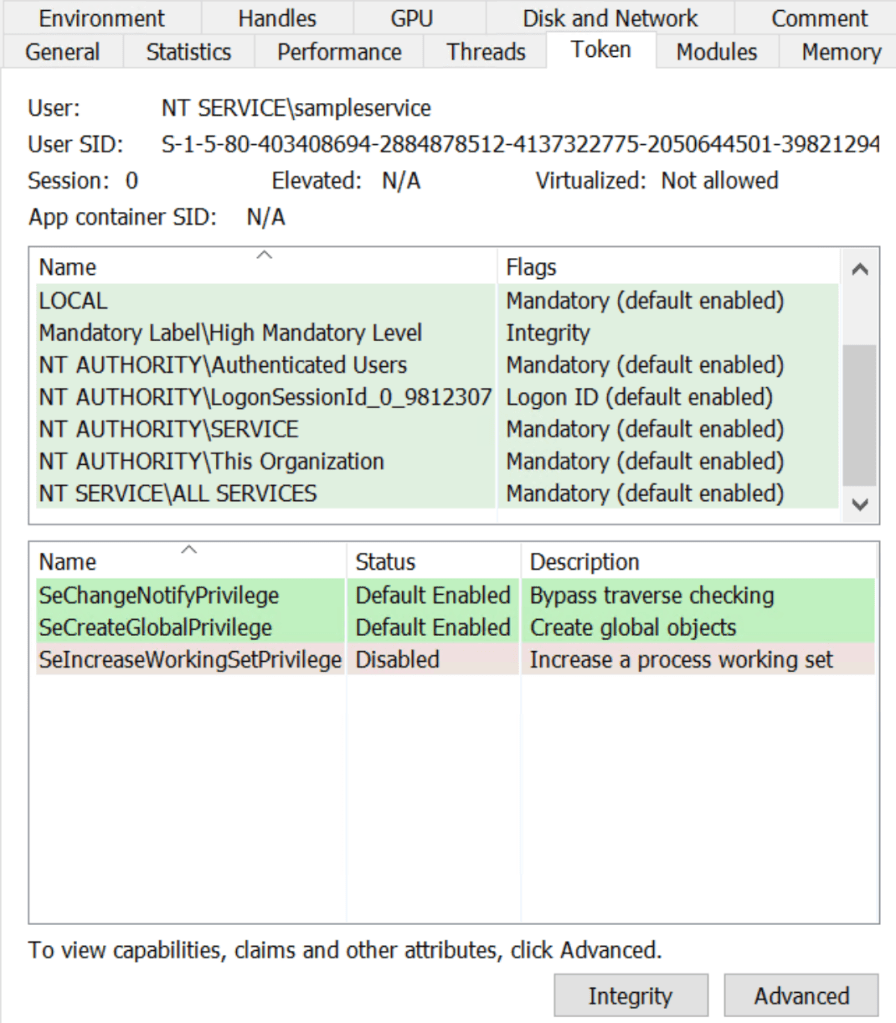Select the SeChangeNotifyPrivilege row

(158, 595)
